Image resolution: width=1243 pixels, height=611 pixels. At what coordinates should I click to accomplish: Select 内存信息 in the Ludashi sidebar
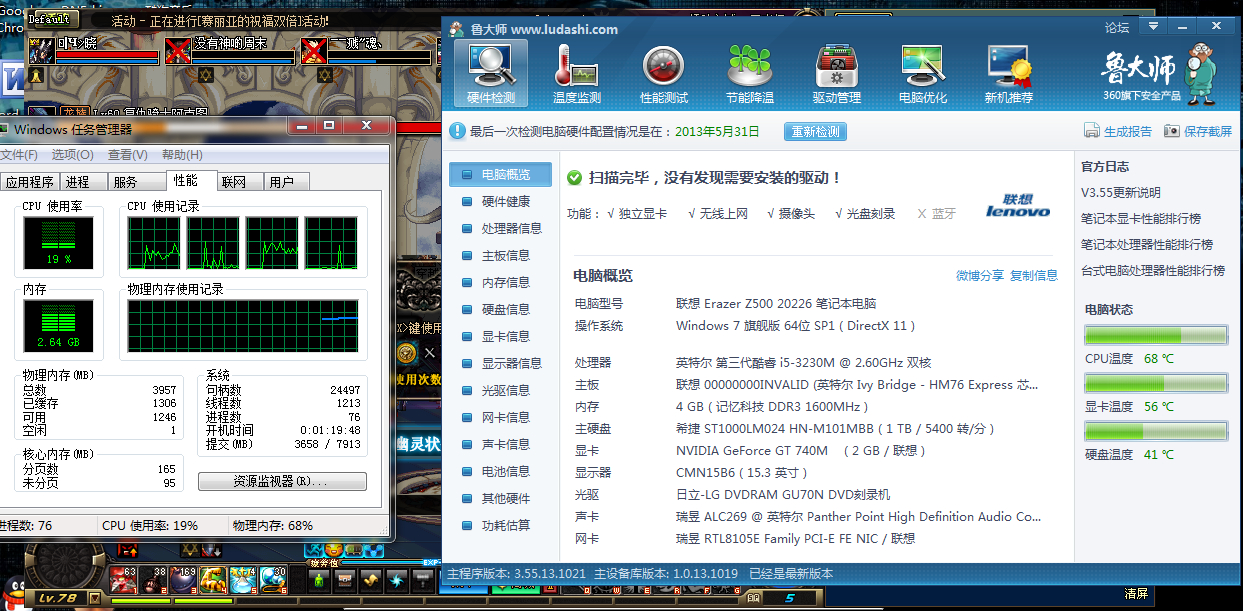(x=500, y=283)
